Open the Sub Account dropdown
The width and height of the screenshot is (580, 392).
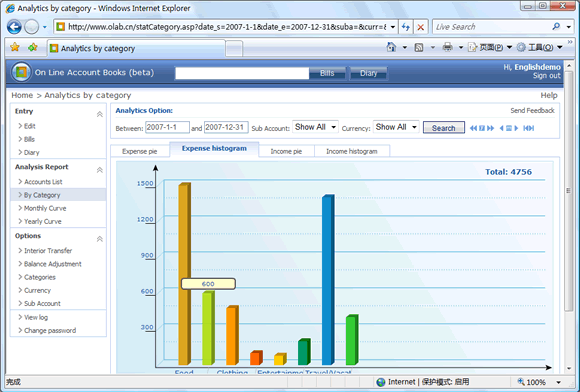click(315, 127)
